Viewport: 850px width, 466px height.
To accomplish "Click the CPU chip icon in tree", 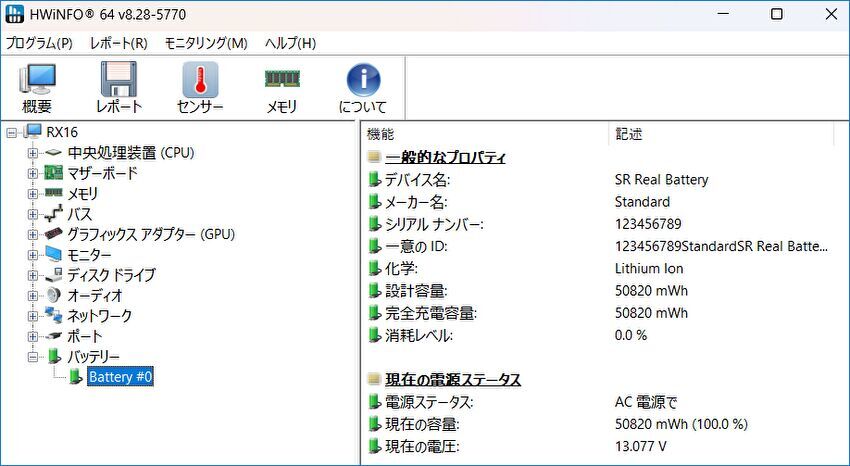I will (53, 153).
